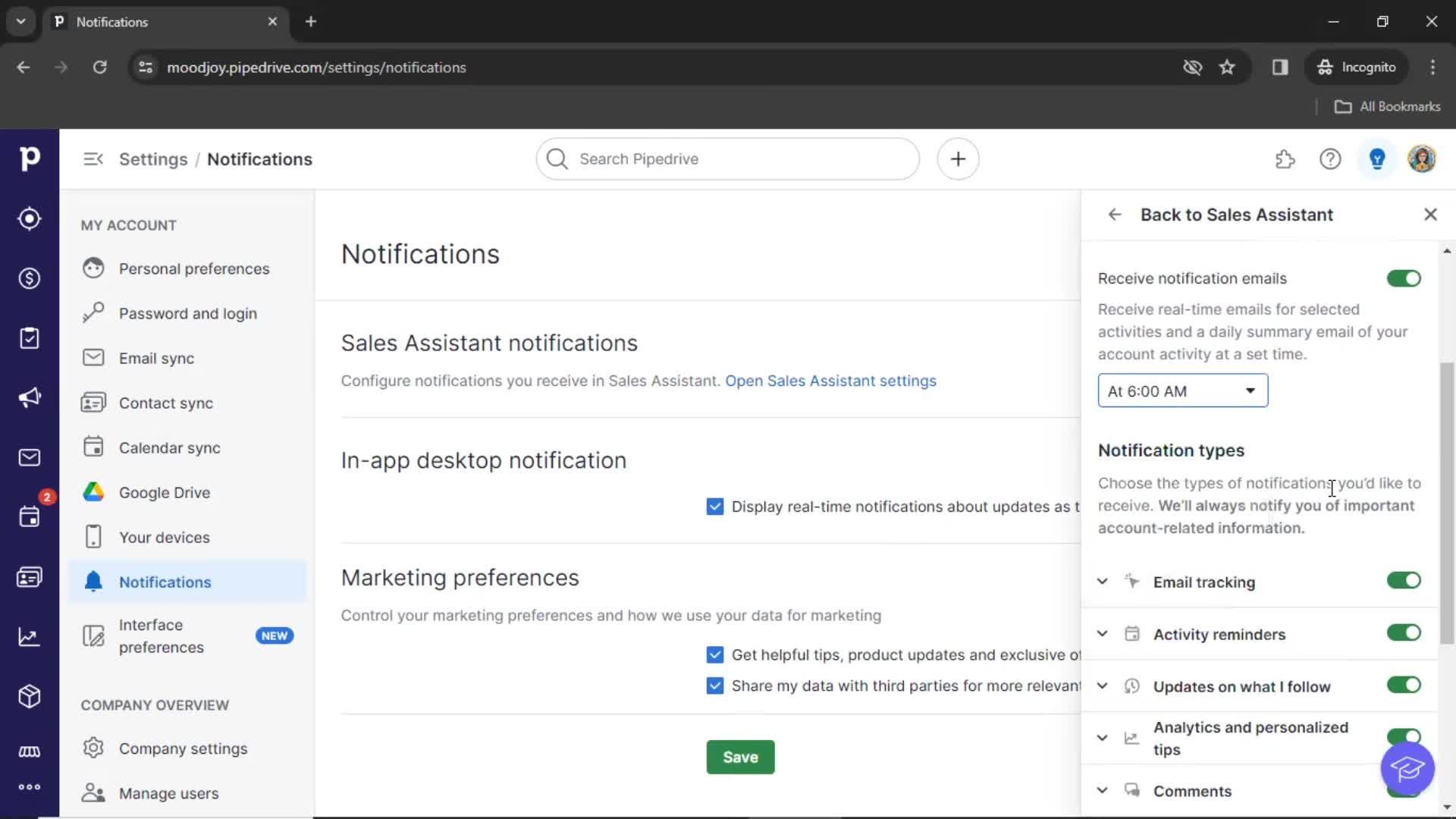Screen dimensions: 1456x819
Task: Go to Email sync settings
Action: [x=187, y=358]
